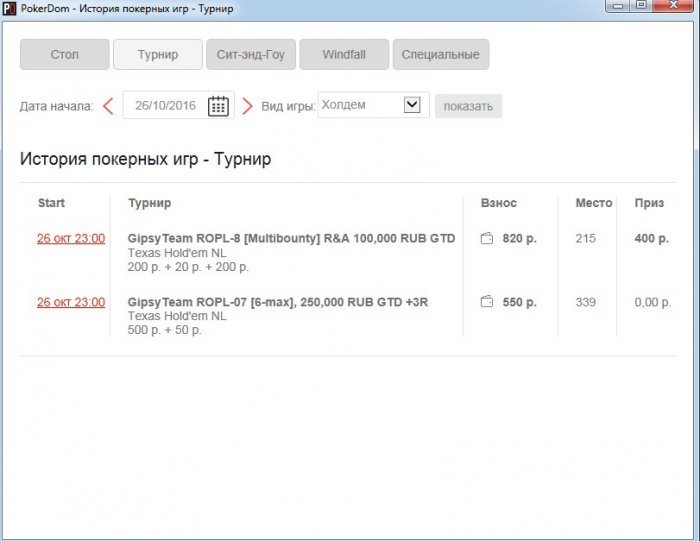Click the 550 р. buy-in value
The image size is (700, 541).
click(x=519, y=302)
